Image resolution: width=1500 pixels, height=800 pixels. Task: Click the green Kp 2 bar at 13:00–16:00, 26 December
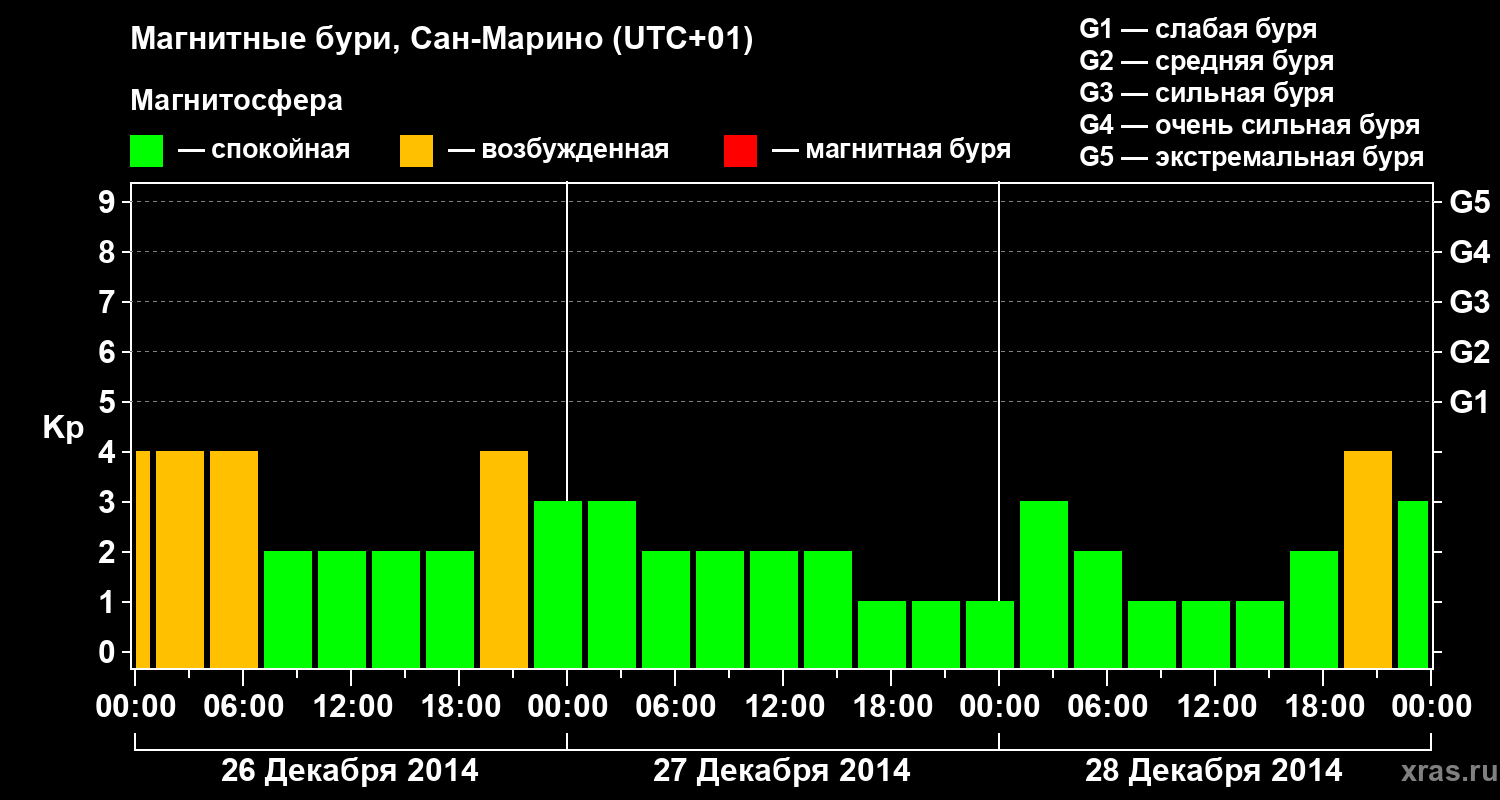click(x=396, y=609)
